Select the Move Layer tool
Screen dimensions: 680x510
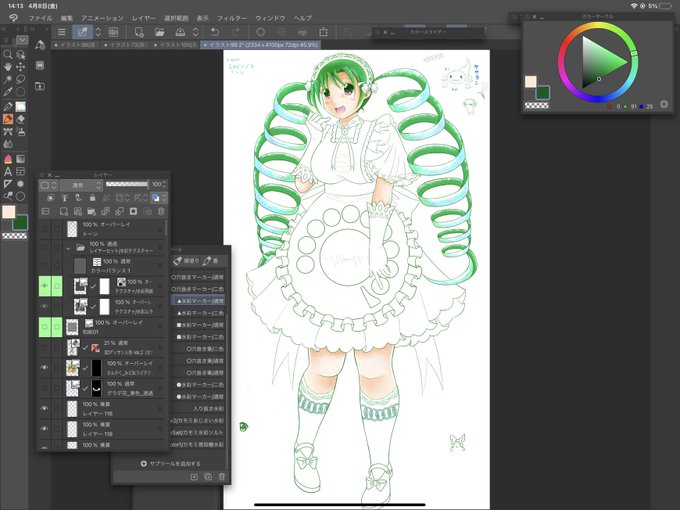click(20, 67)
